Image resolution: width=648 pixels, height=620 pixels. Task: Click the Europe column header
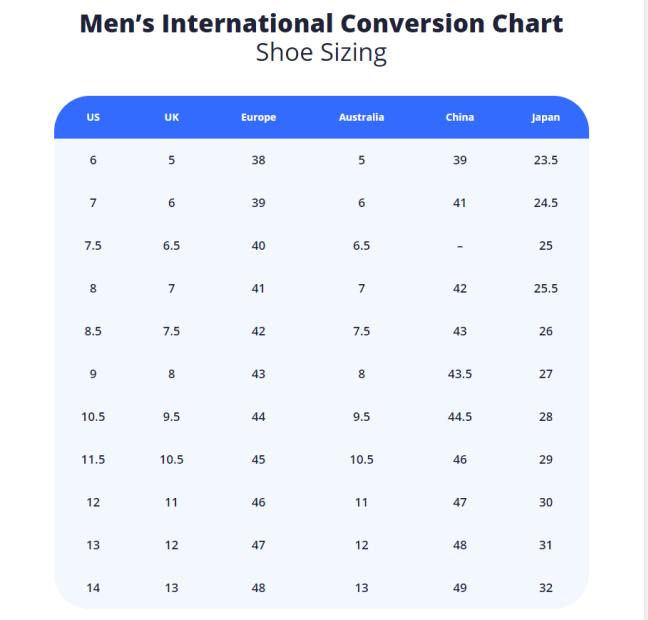(x=258, y=117)
